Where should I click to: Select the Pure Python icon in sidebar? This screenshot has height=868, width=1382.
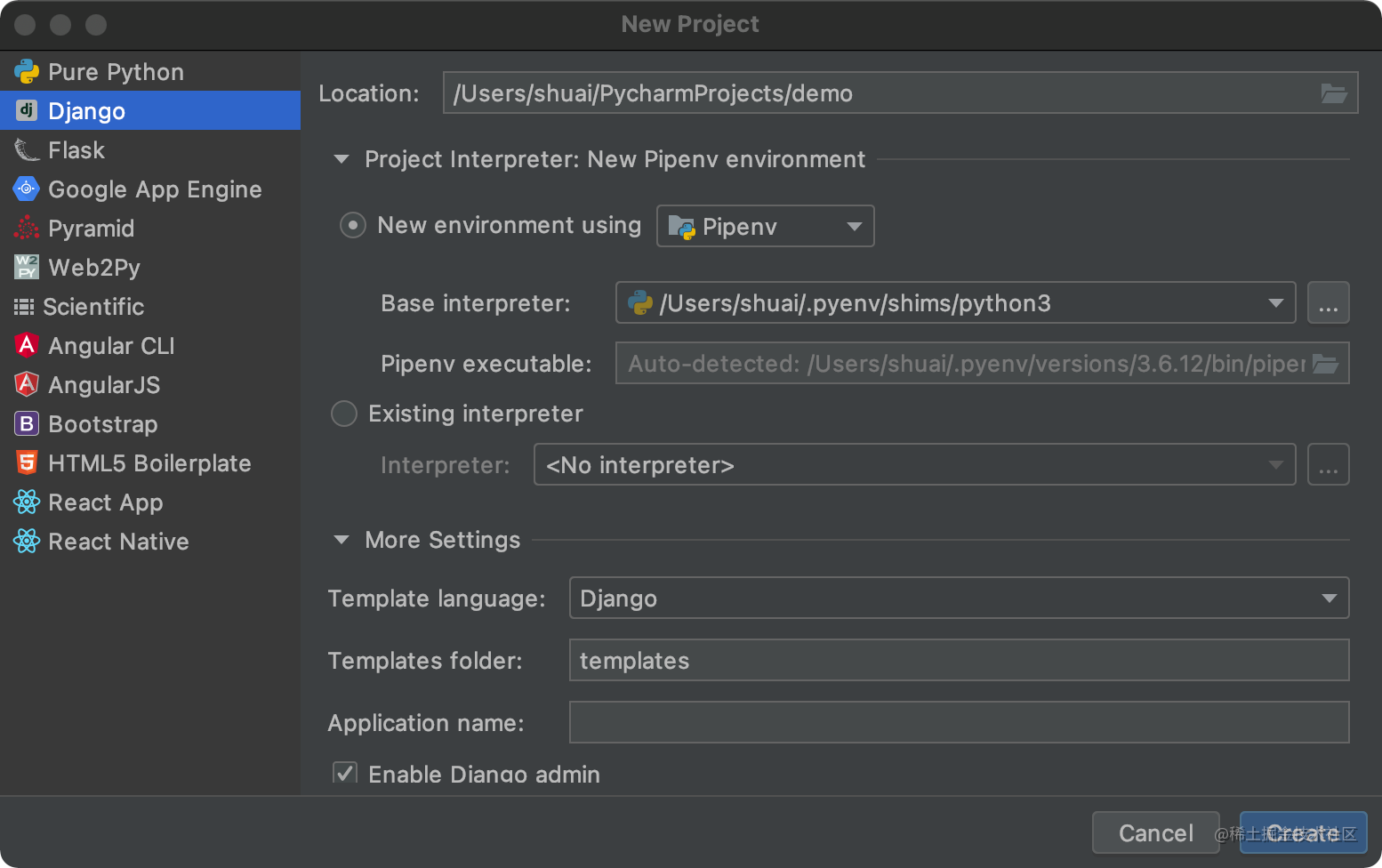pos(27,71)
